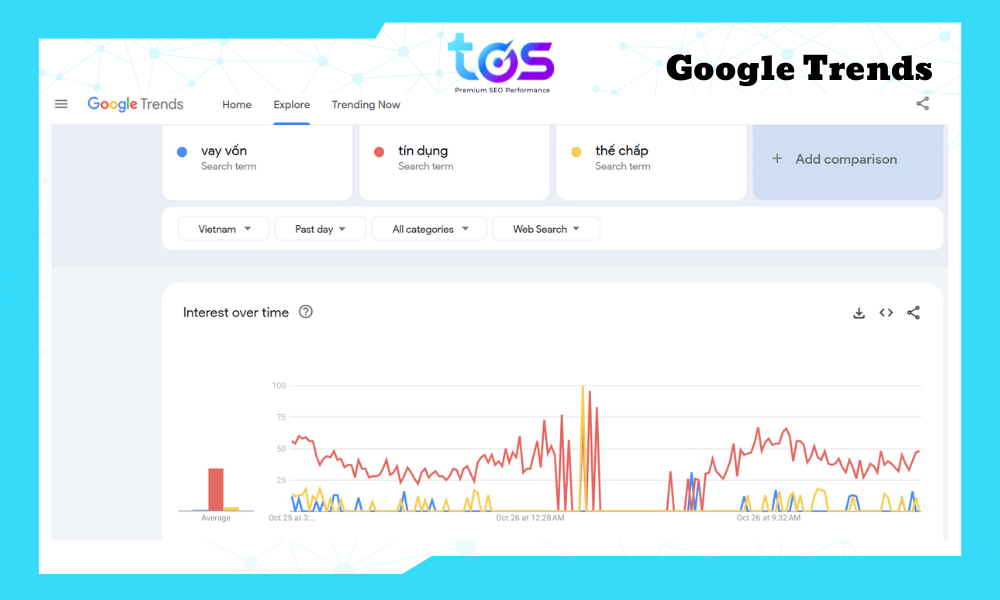Switch to the Trending Now tab
This screenshot has height=600, width=1000.
pyautogui.click(x=366, y=105)
